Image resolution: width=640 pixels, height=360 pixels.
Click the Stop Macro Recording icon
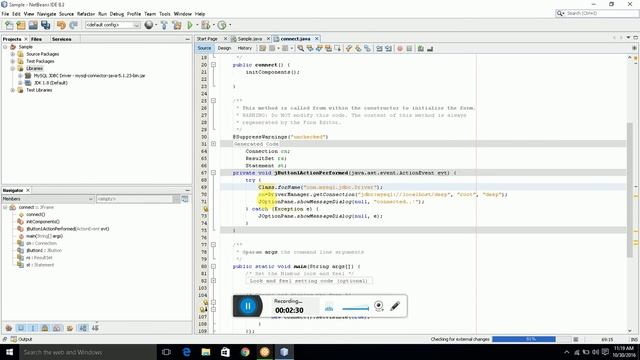point(409,49)
